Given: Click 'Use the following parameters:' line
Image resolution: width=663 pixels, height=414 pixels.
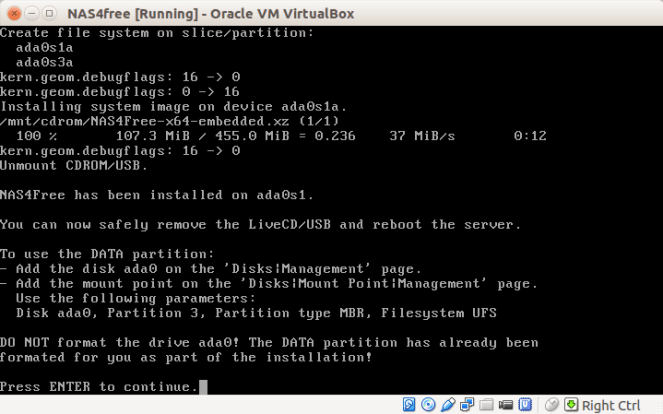Looking at the screenshot, I should [136, 298].
